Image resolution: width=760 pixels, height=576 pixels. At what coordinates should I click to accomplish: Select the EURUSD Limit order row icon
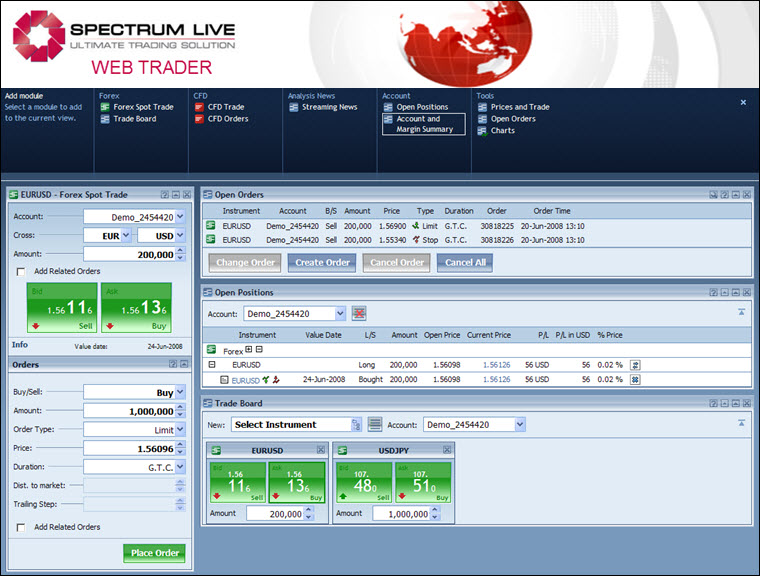[x=211, y=225]
